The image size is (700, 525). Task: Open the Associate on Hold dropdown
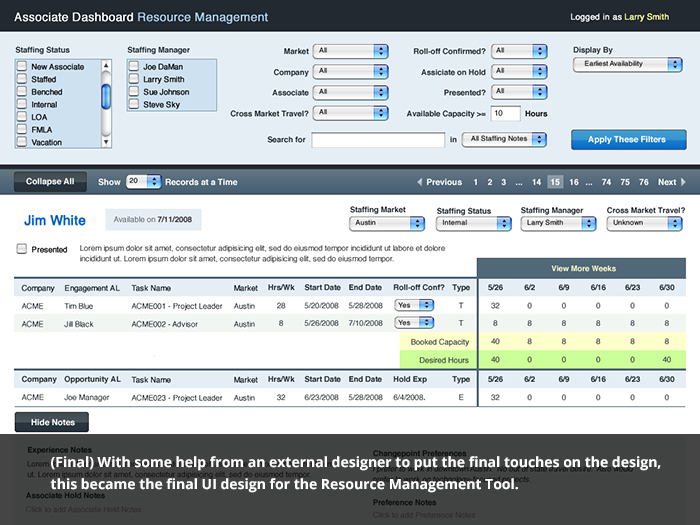point(519,71)
